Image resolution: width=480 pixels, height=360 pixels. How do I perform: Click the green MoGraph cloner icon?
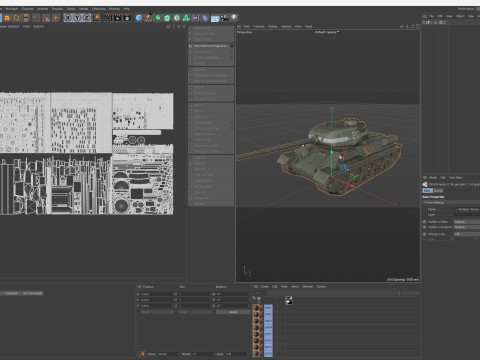point(186,18)
